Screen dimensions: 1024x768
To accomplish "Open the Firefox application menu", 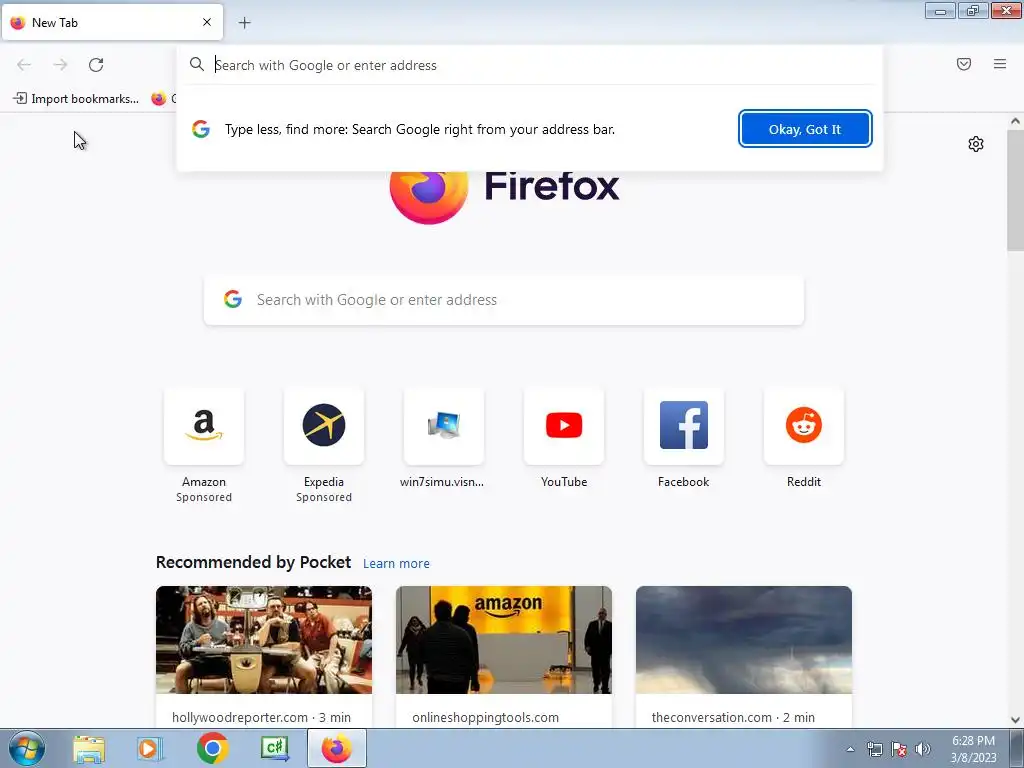I will tap(1000, 64).
